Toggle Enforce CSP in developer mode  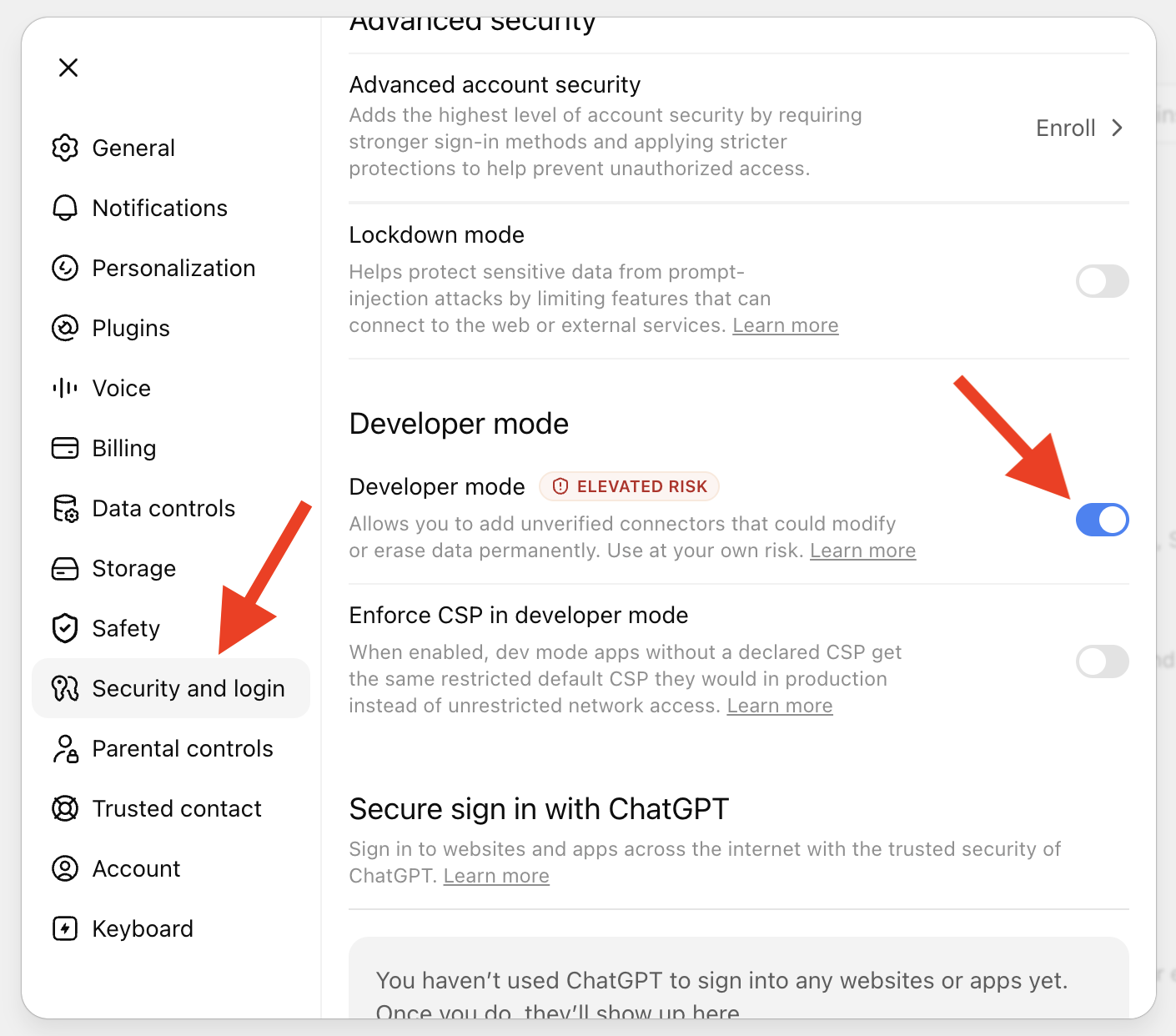click(1102, 661)
